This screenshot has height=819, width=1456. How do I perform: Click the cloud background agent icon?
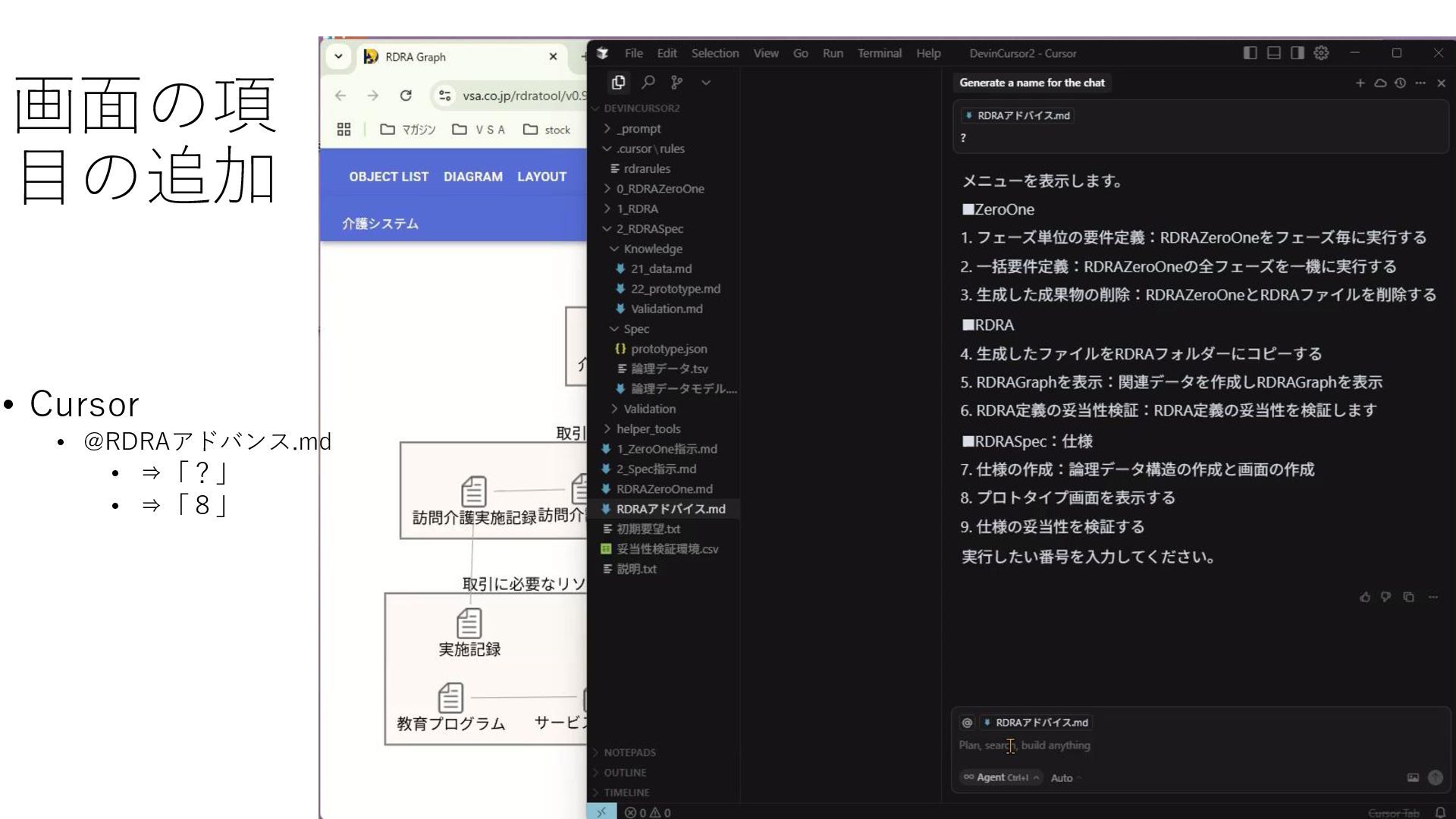click(1380, 83)
